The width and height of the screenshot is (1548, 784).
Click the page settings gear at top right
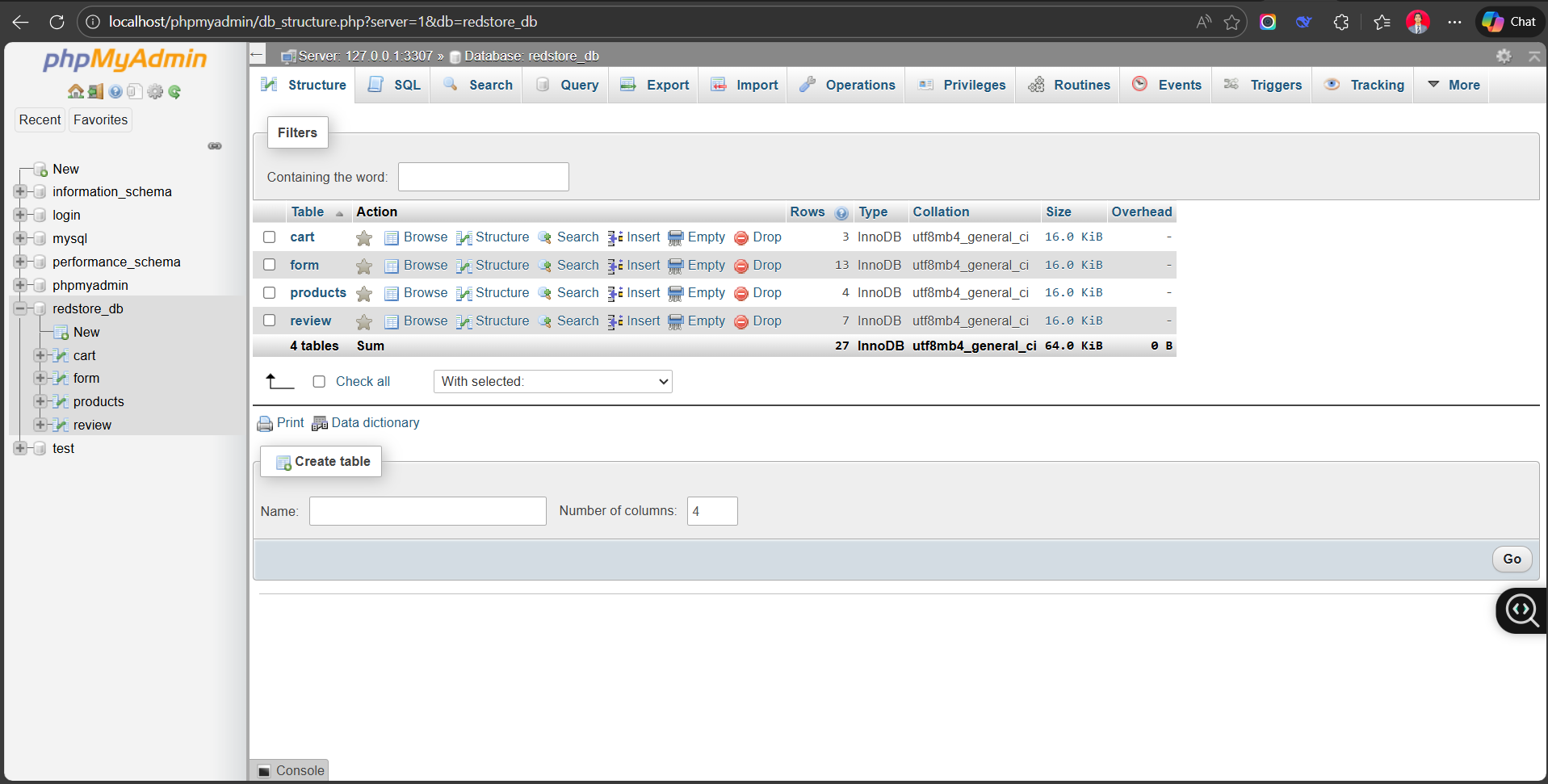tap(1504, 56)
